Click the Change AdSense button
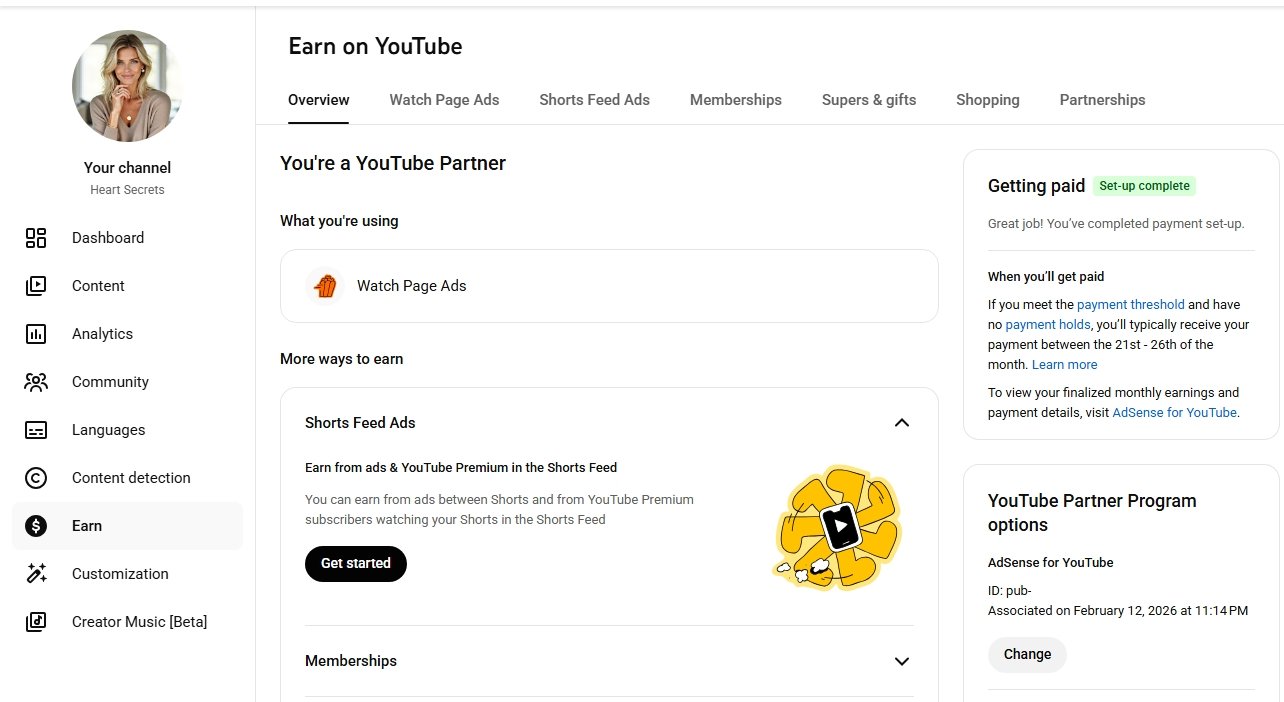The image size is (1284, 702). (x=1027, y=655)
